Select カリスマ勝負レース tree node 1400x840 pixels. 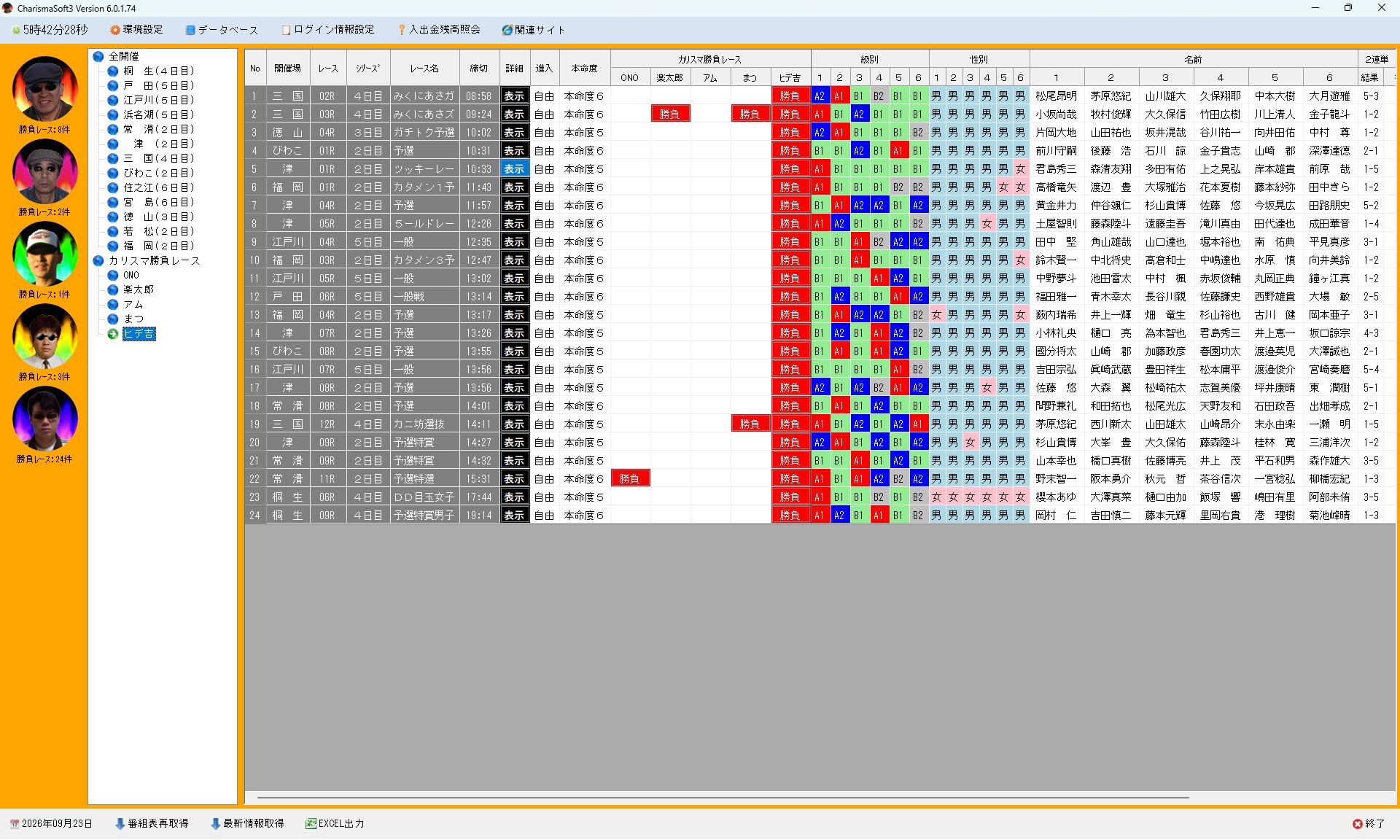[154, 260]
